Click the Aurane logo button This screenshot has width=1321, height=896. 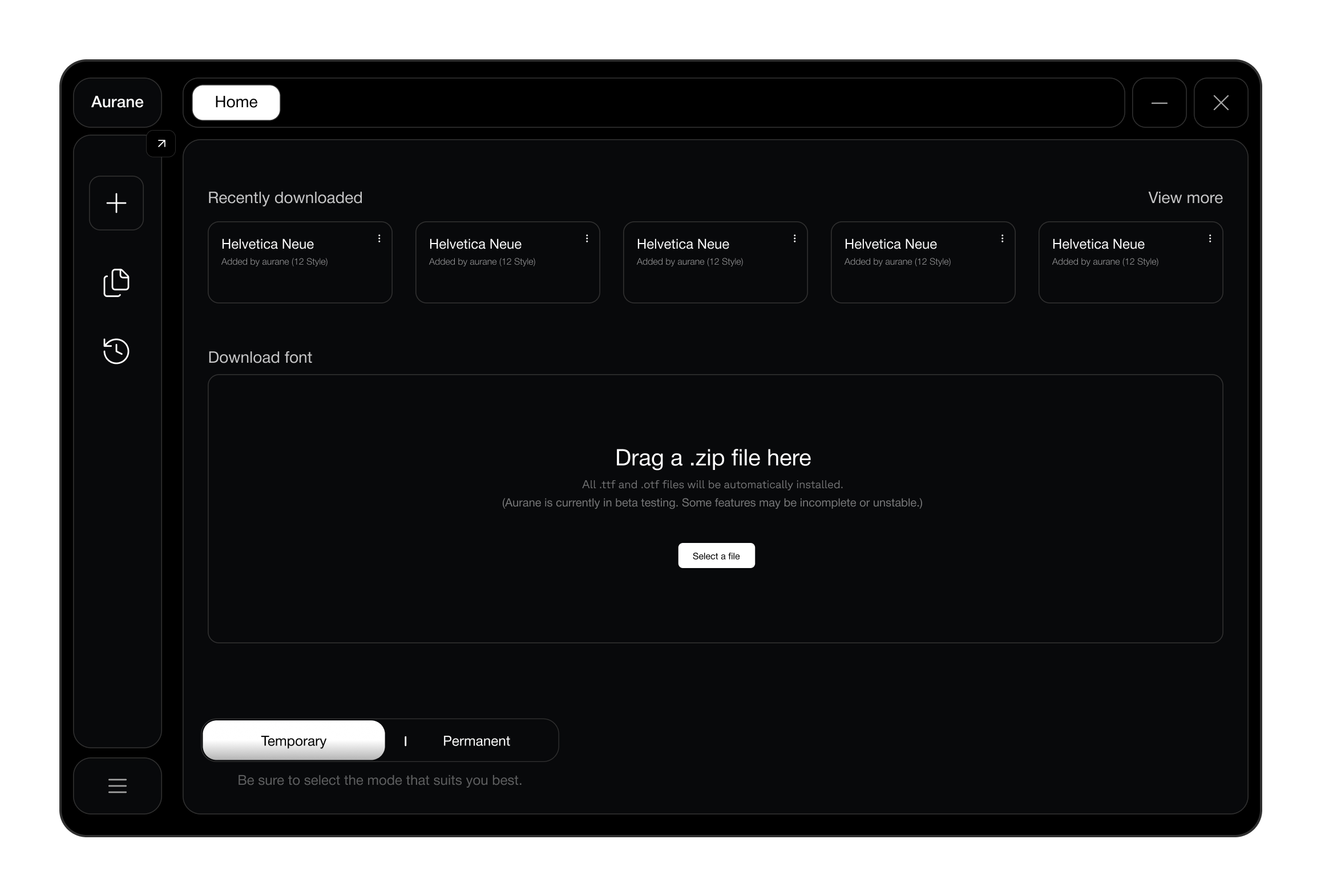click(118, 103)
